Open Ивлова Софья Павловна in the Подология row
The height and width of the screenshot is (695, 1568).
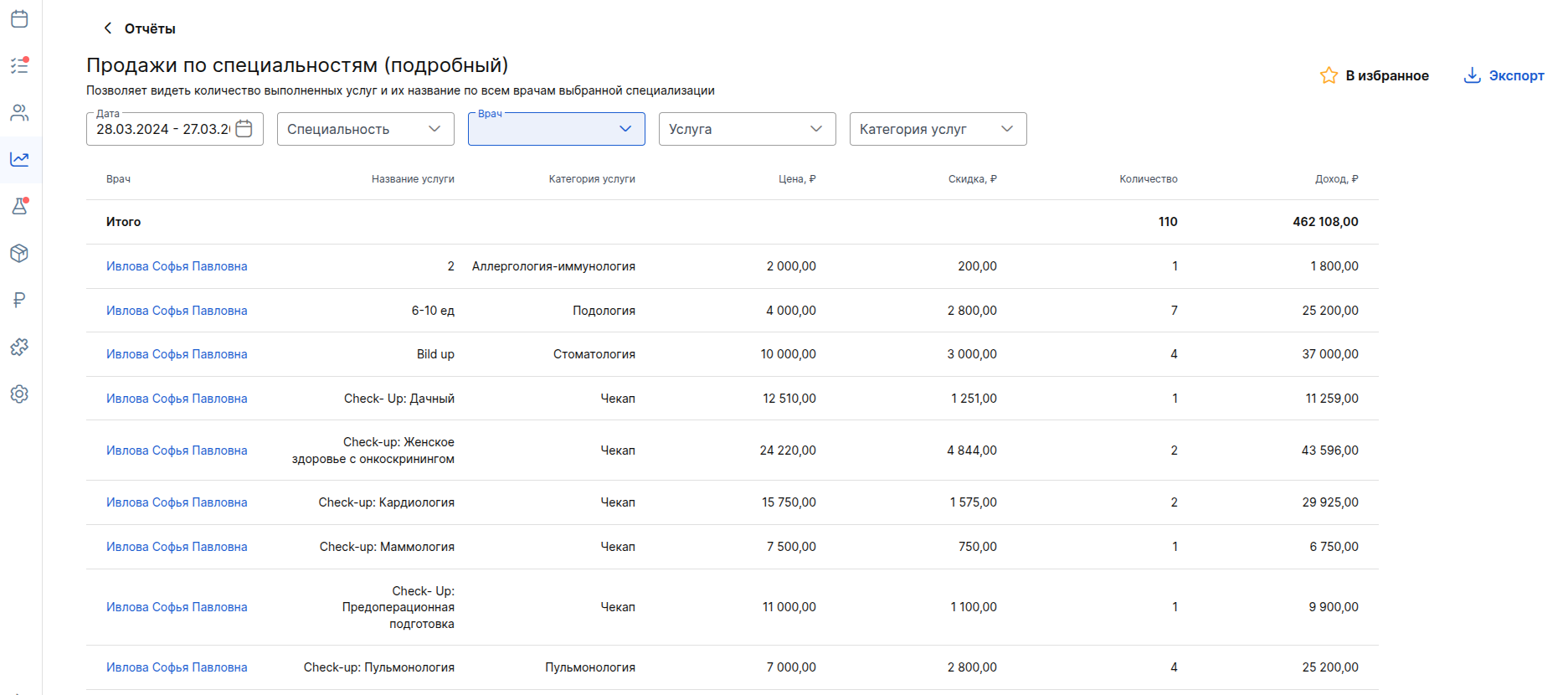177,311
